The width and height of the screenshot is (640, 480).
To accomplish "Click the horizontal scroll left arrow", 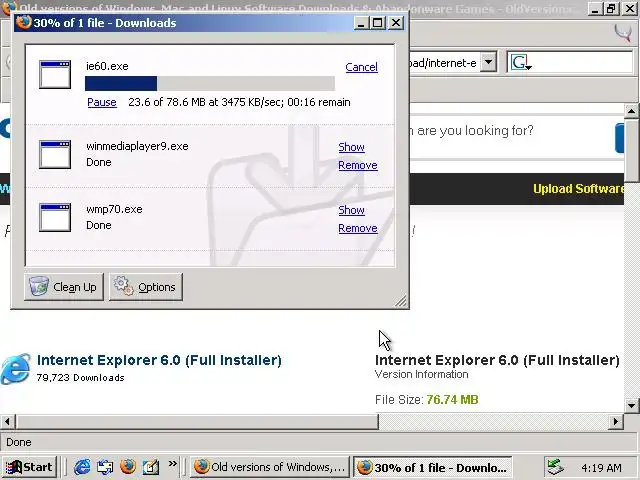I will (7, 421).
